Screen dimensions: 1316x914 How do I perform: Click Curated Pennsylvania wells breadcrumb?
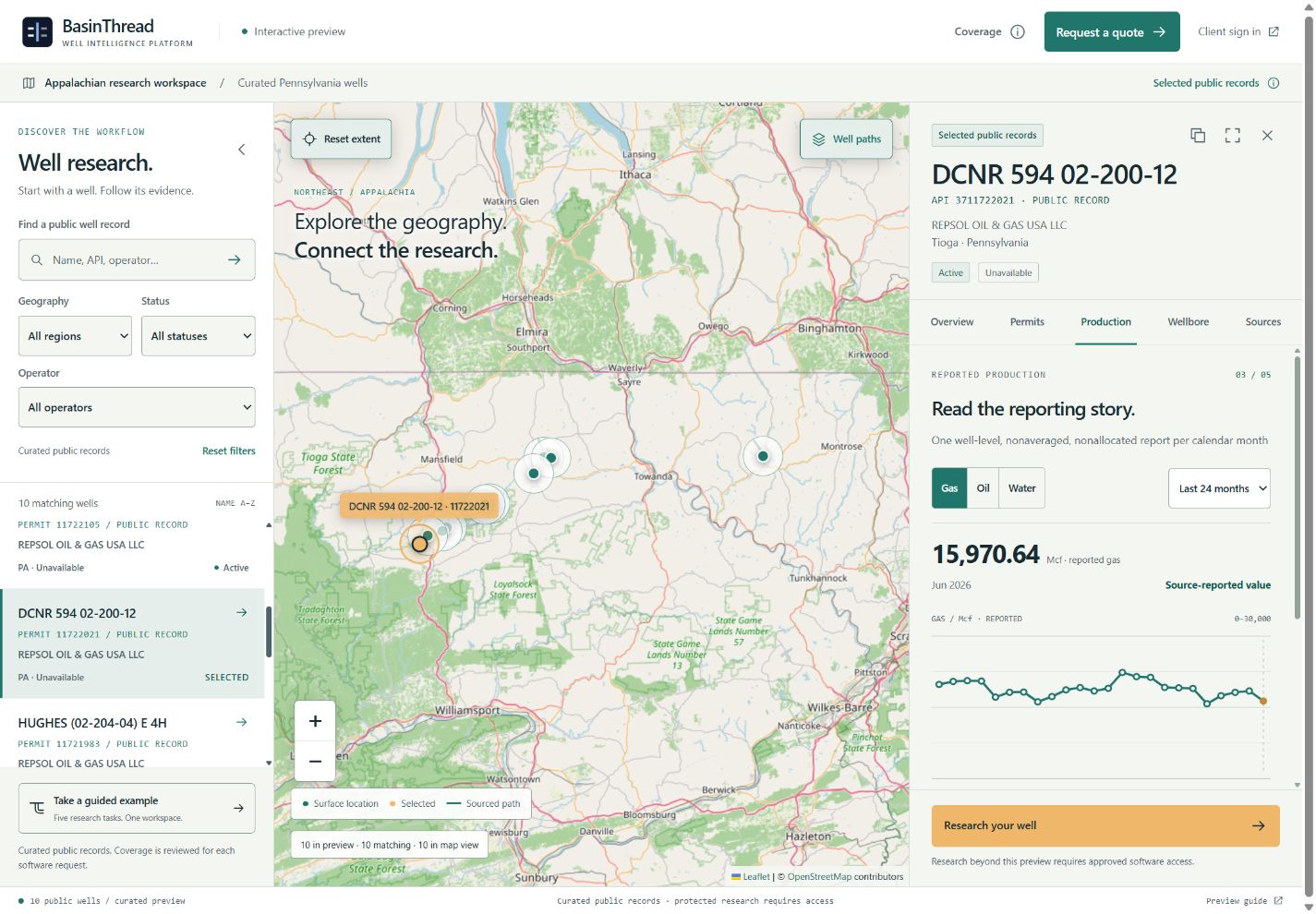pos(303,83)
